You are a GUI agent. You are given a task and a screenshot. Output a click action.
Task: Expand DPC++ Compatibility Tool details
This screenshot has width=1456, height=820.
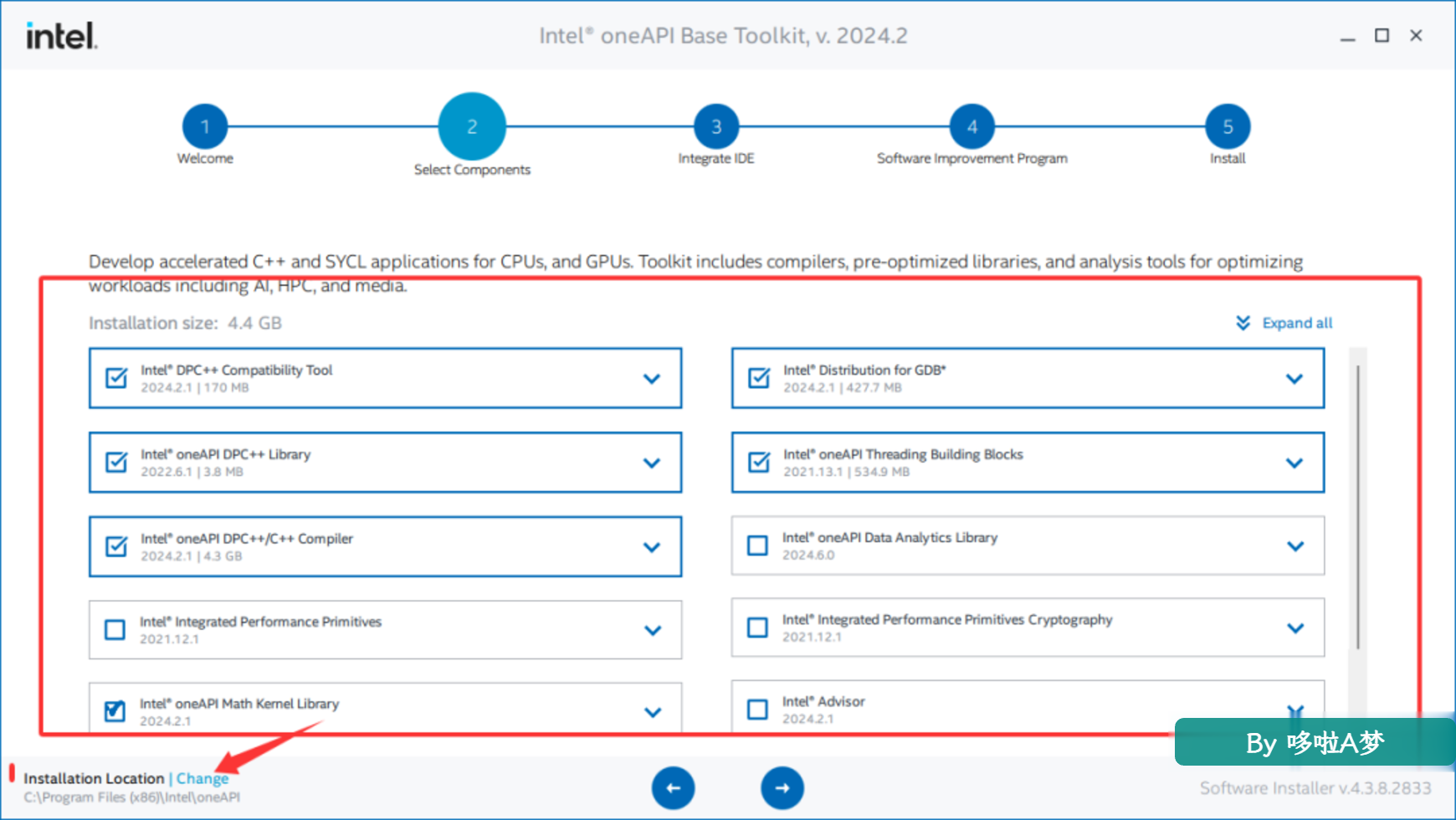[652, 379]
